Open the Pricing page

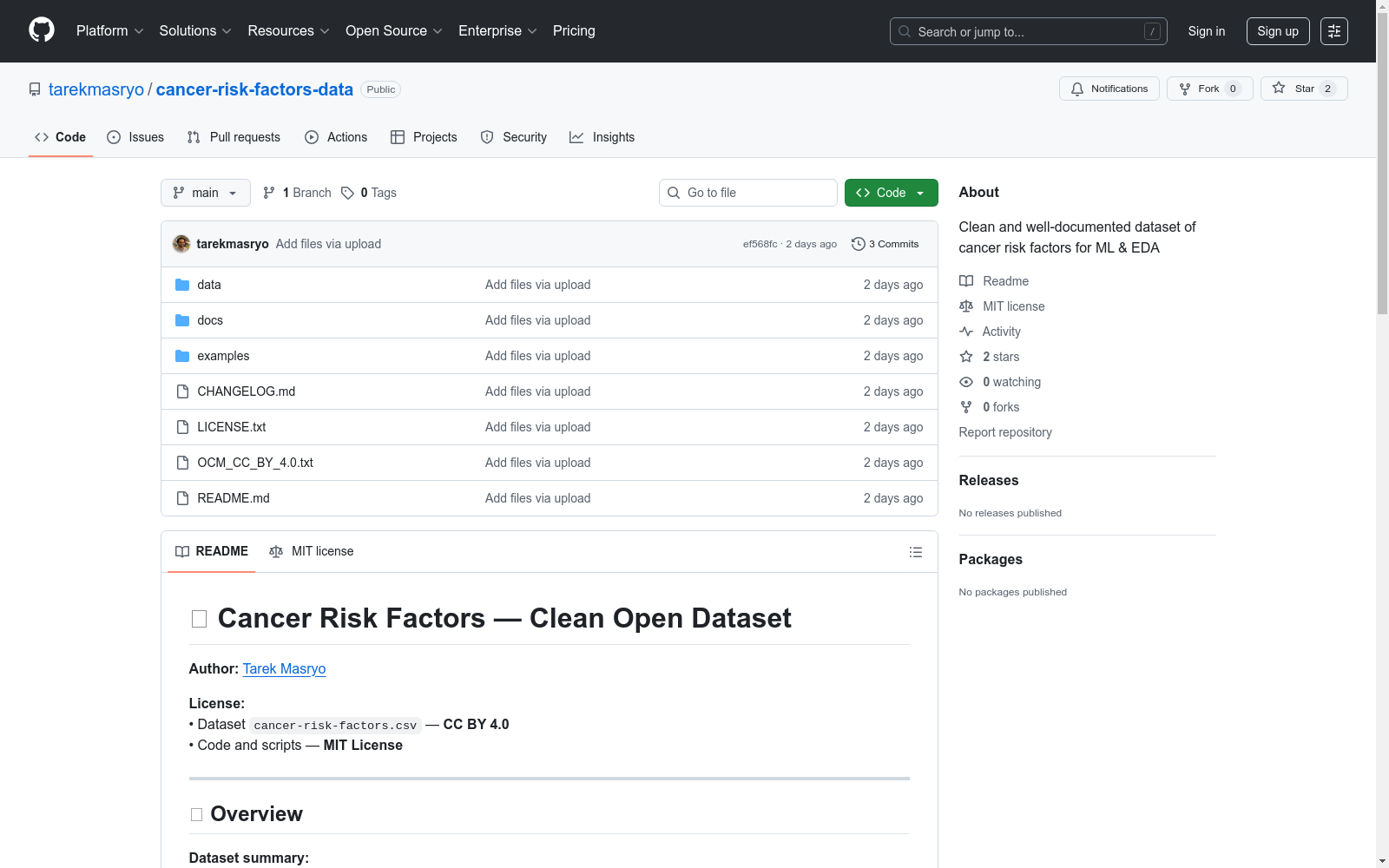click(x=574, y=30)
